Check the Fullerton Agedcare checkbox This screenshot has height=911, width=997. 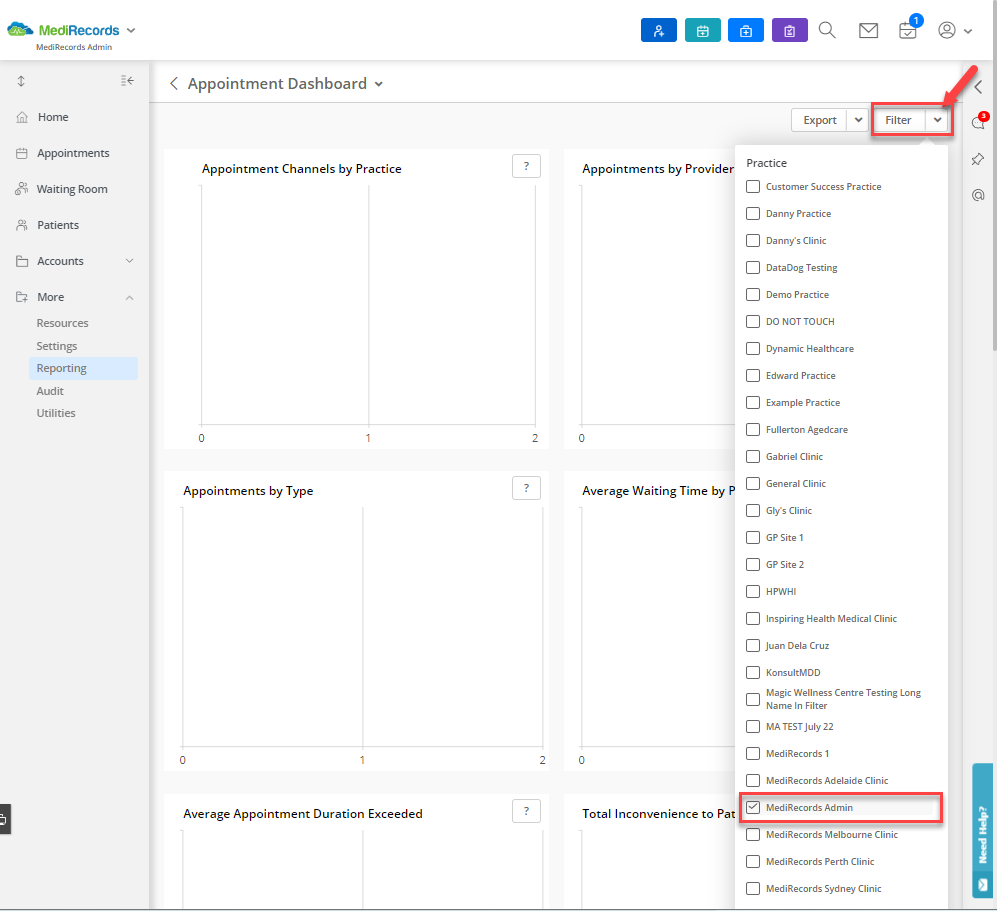pyautogui.click(x=753, y=430)
